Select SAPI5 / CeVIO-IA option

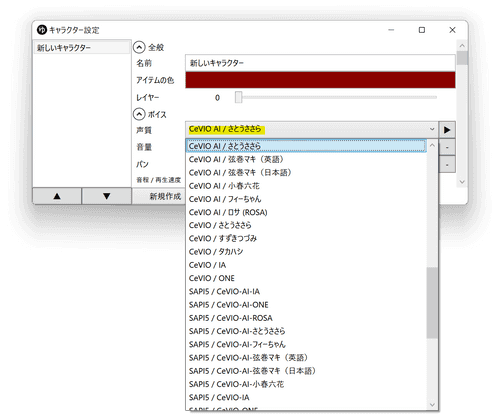pos(306,397)
